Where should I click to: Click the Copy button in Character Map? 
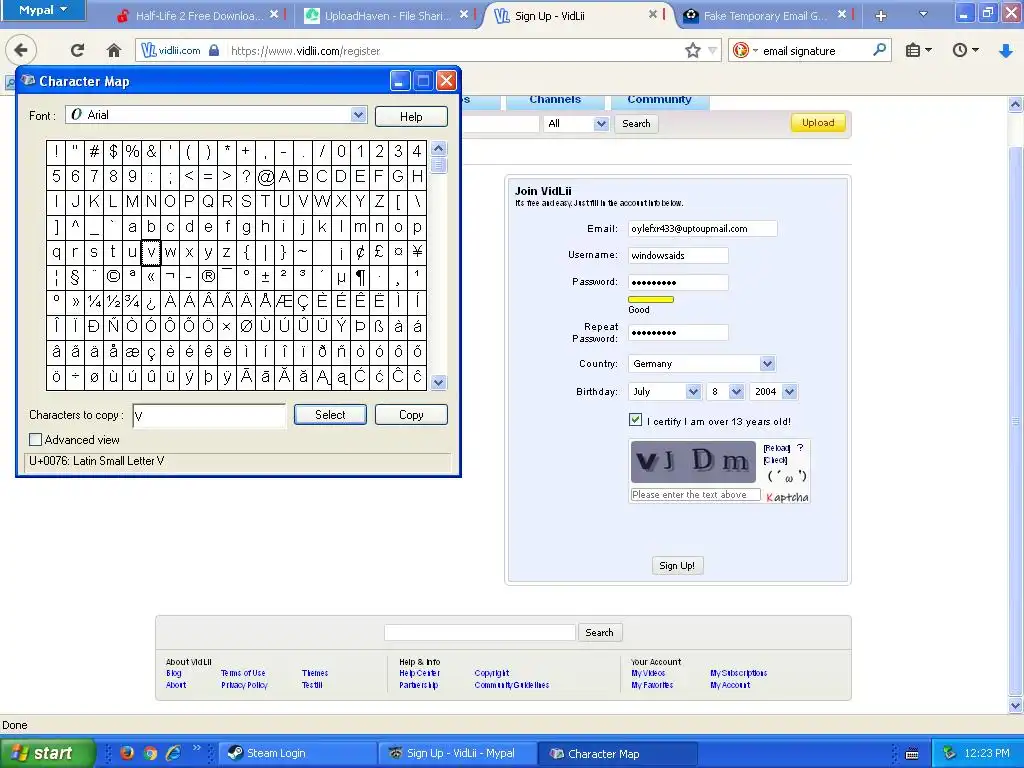click(411, 415)
